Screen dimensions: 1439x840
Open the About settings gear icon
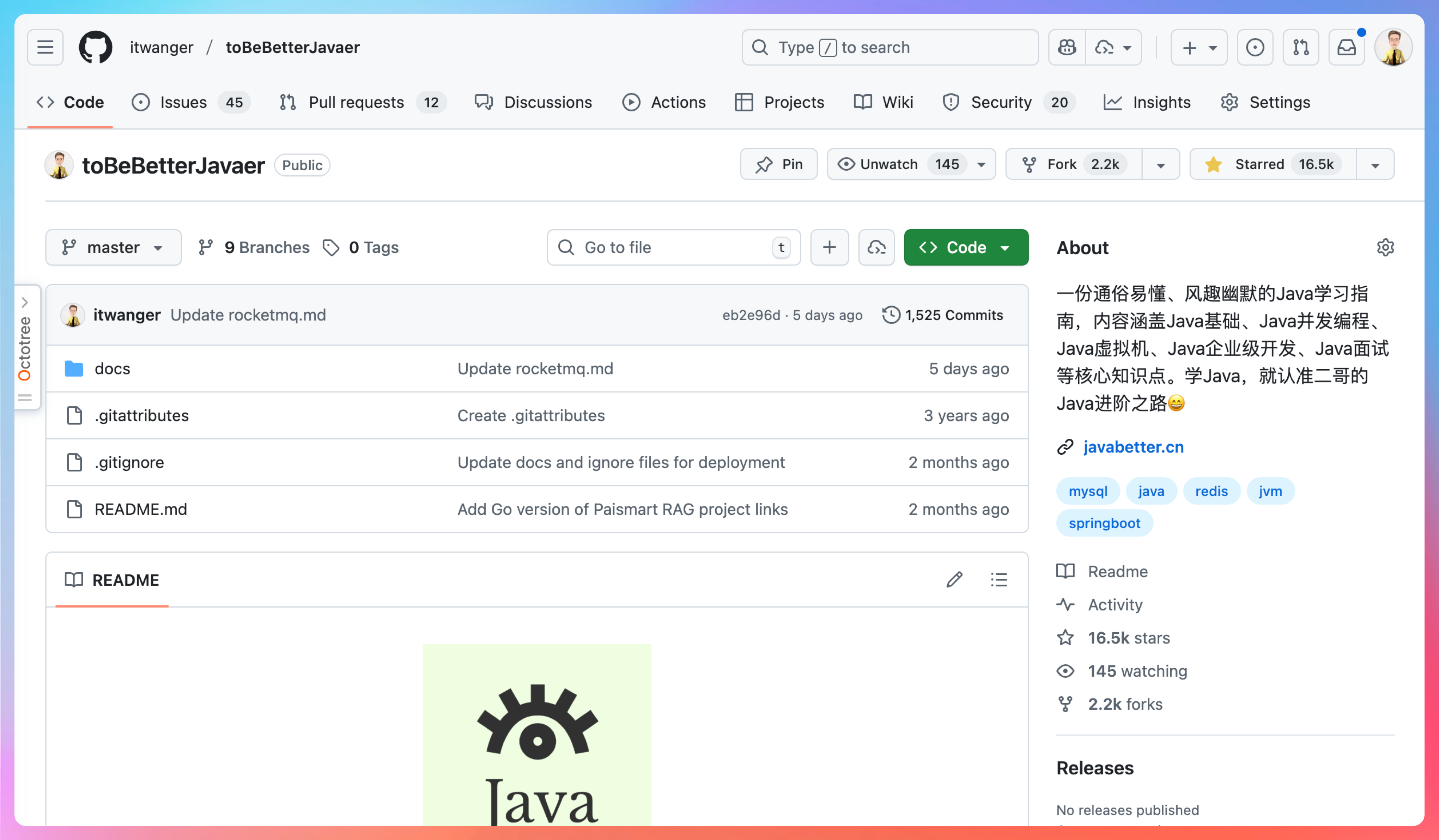coord(1385,247)
